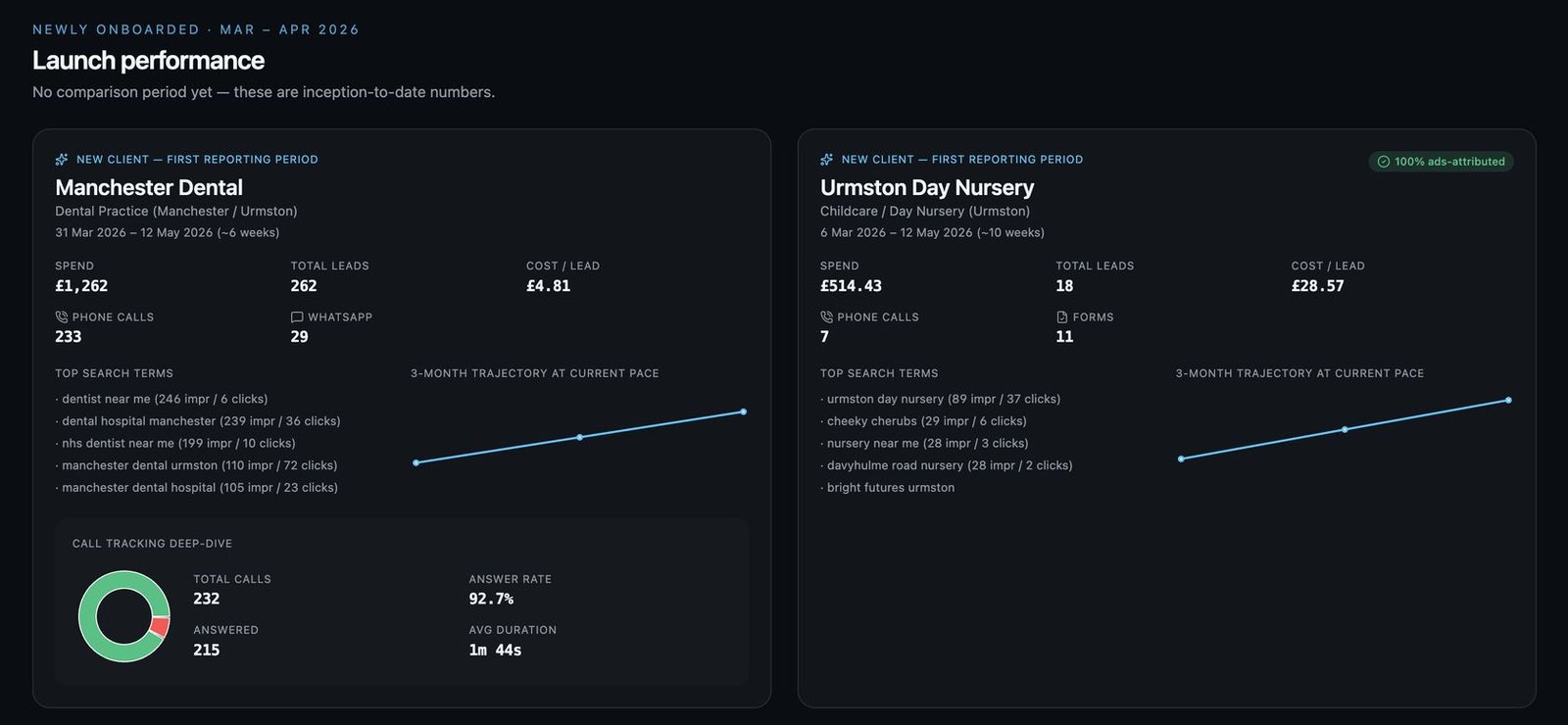The height and width of the screenshot is (725, 1568).
Task: Click the Manchester Dental date range text
Action: 168,232
